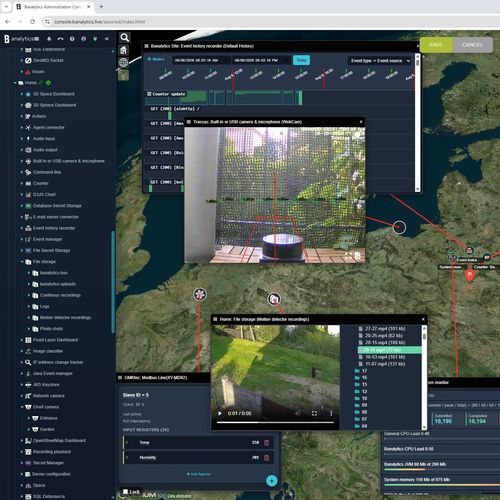
Task: Click the browser address bar URL
Action: (99, 22)
